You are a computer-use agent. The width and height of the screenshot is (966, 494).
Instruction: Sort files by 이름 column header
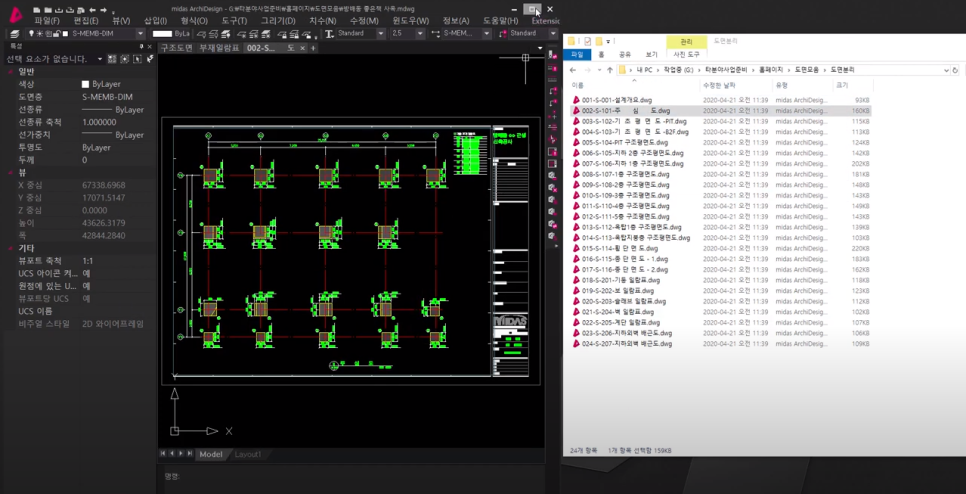click(x=577, y=85)
